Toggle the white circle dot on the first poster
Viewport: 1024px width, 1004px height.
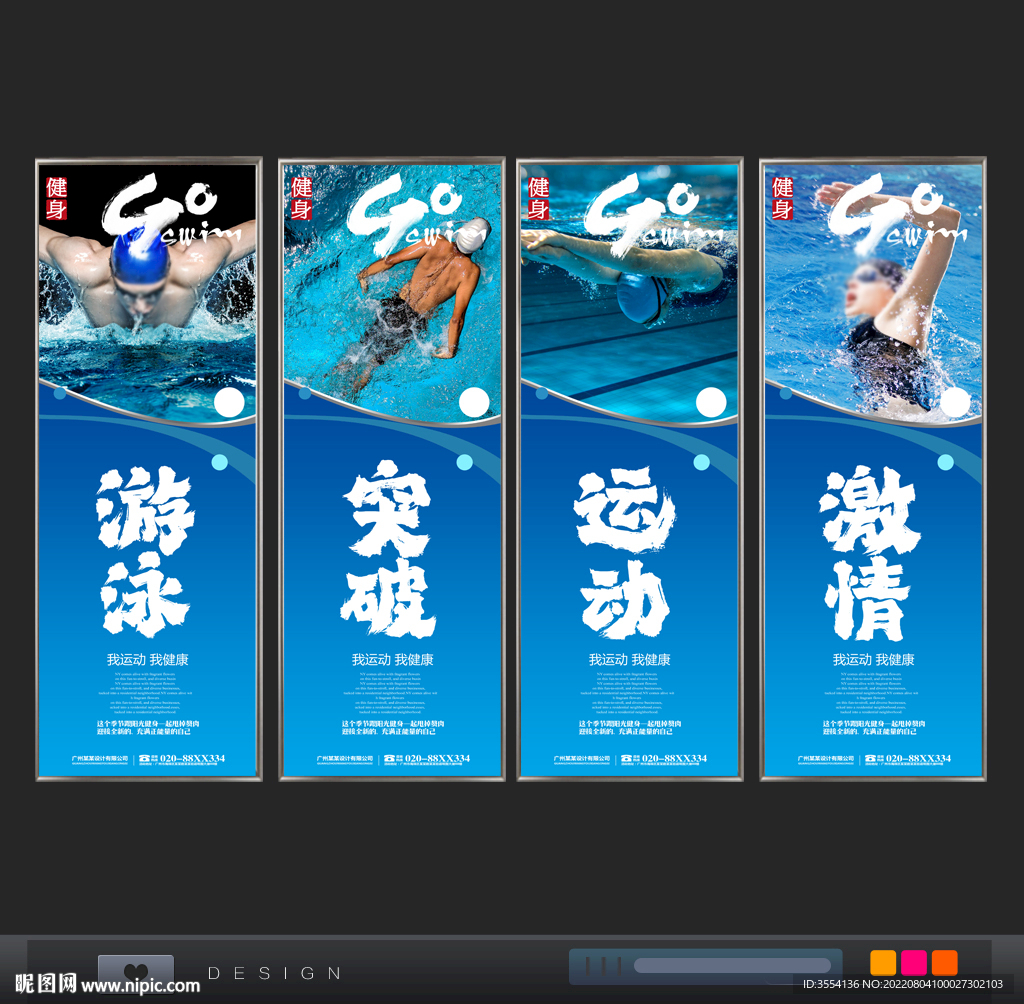click(228, 401)
